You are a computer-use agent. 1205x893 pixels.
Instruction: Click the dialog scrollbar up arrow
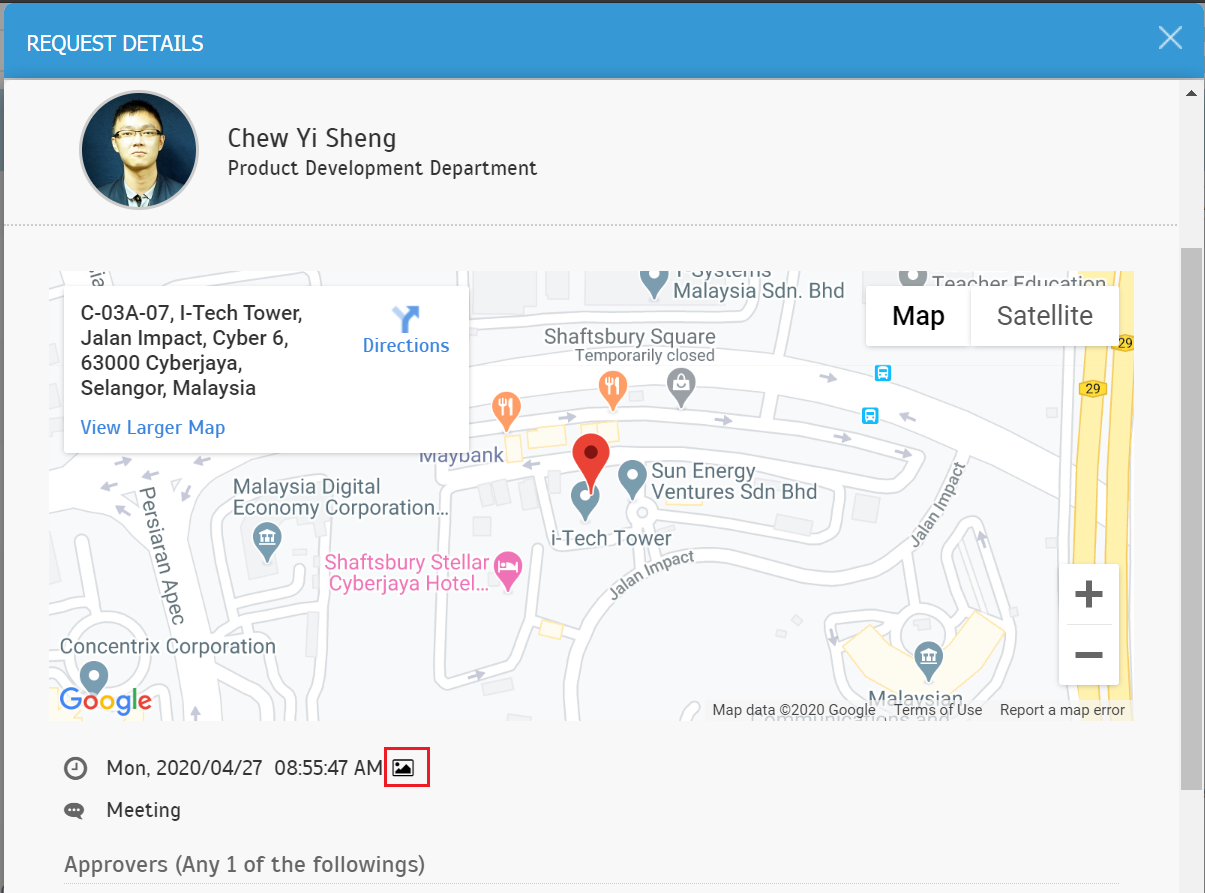pos(1191,93)
